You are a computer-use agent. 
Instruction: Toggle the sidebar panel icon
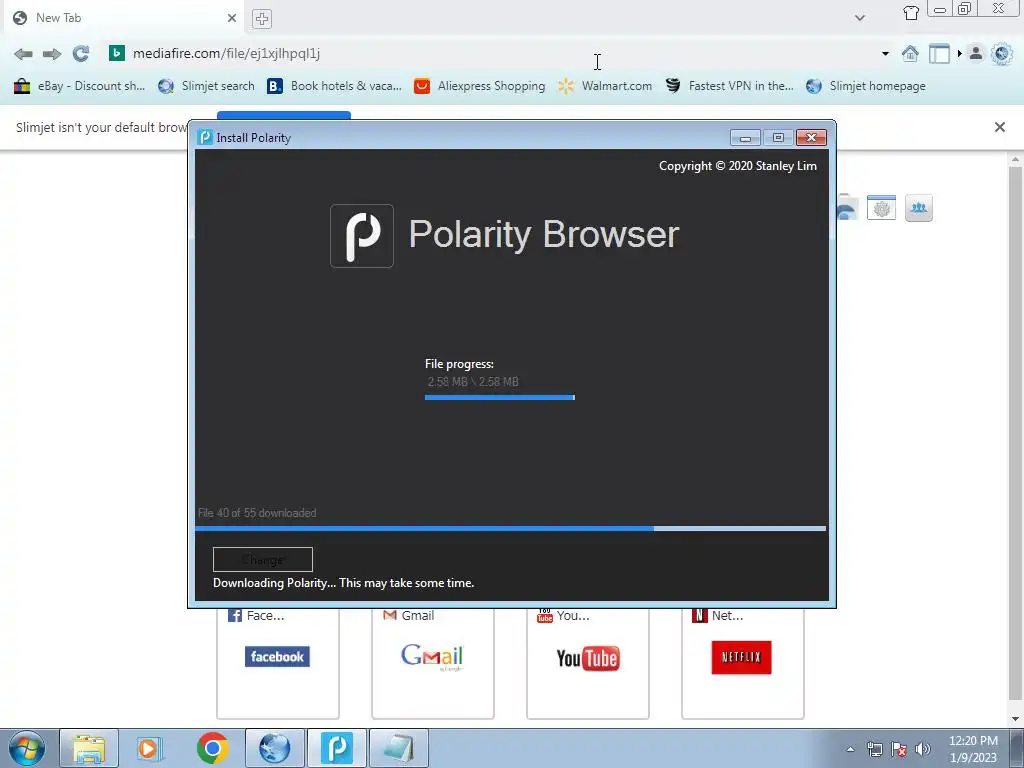coord(939,54)
